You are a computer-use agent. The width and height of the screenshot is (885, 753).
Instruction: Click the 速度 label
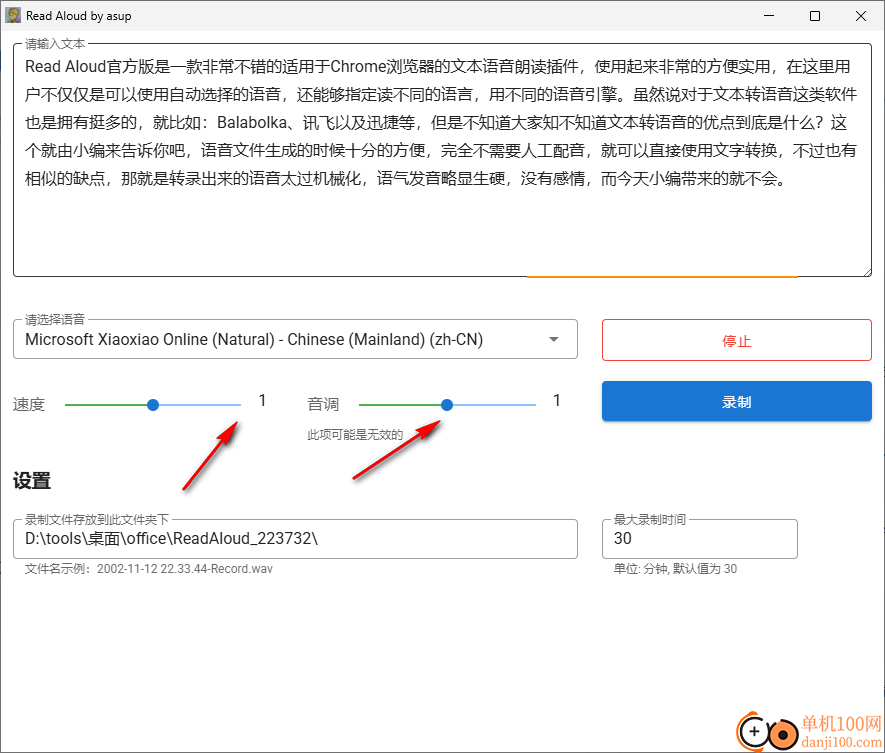point(29,405)
